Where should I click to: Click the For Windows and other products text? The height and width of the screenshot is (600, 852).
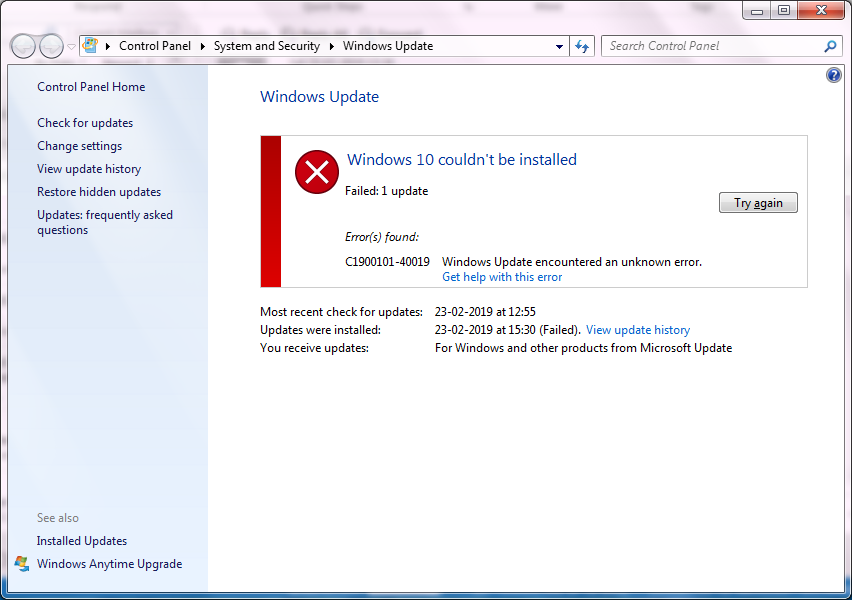[584, 348]
